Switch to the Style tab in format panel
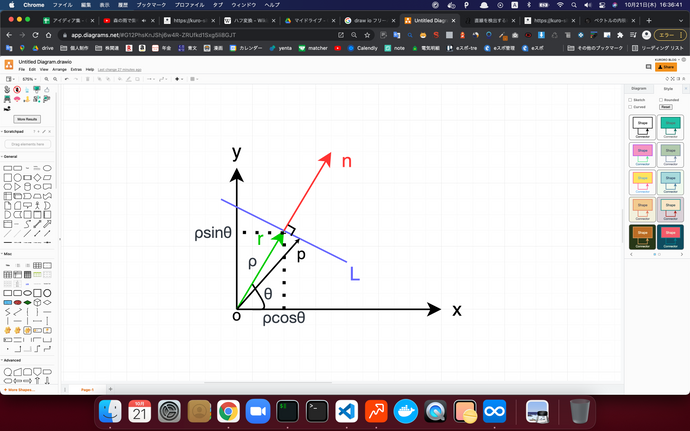 [x=668, y=88]
